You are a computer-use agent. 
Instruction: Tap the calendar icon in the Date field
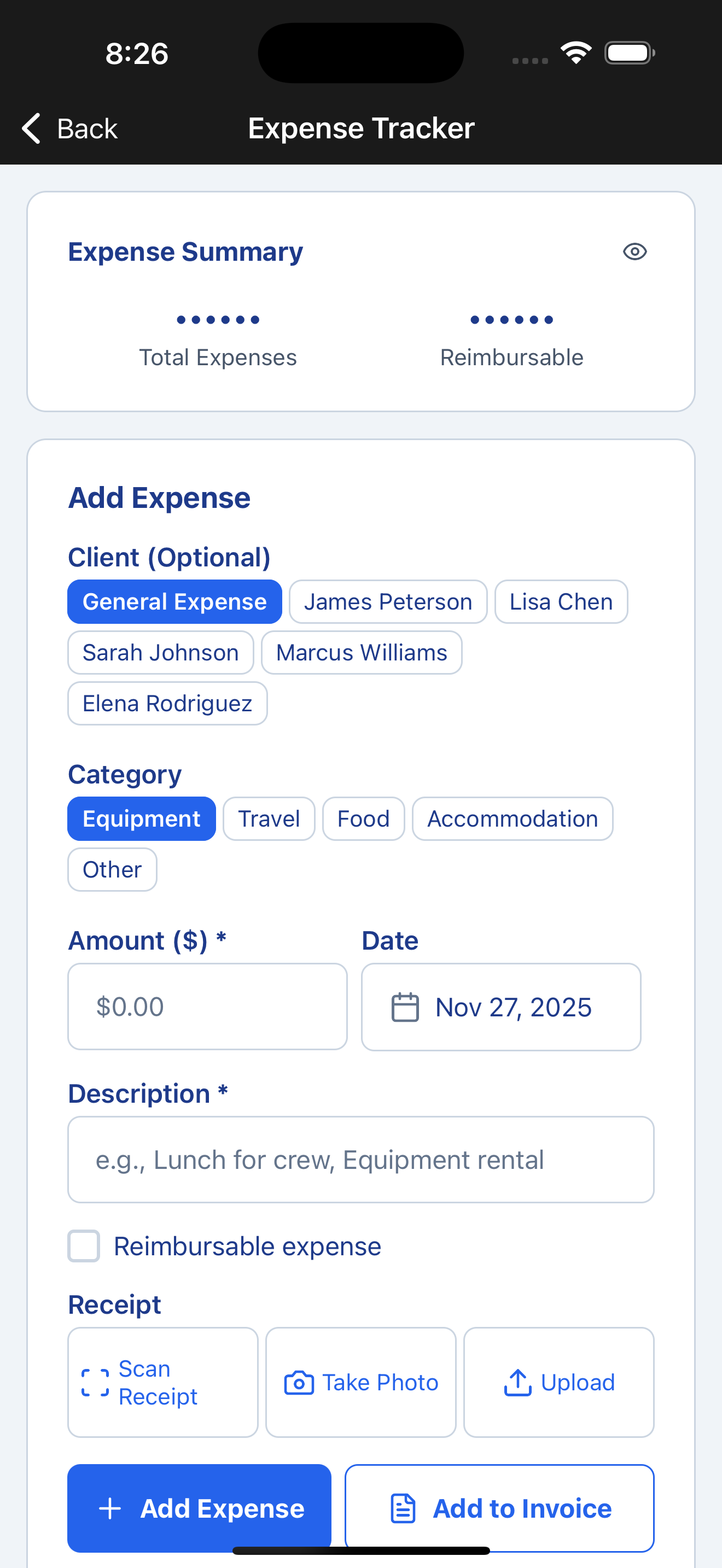[x=405, y=1007]
